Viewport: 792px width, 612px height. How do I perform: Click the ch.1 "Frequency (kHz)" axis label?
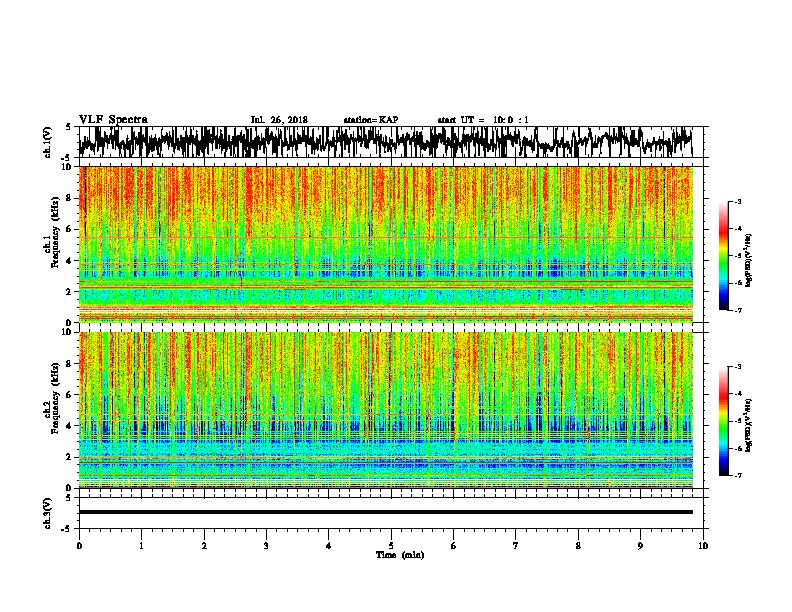(x=55, y=233)
